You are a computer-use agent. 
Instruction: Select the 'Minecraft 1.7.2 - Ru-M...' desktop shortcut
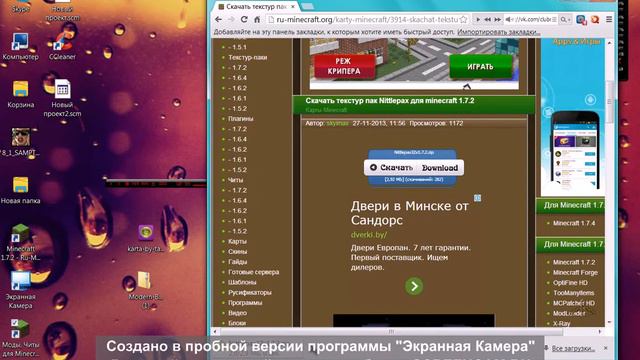(x=20, y=242)
